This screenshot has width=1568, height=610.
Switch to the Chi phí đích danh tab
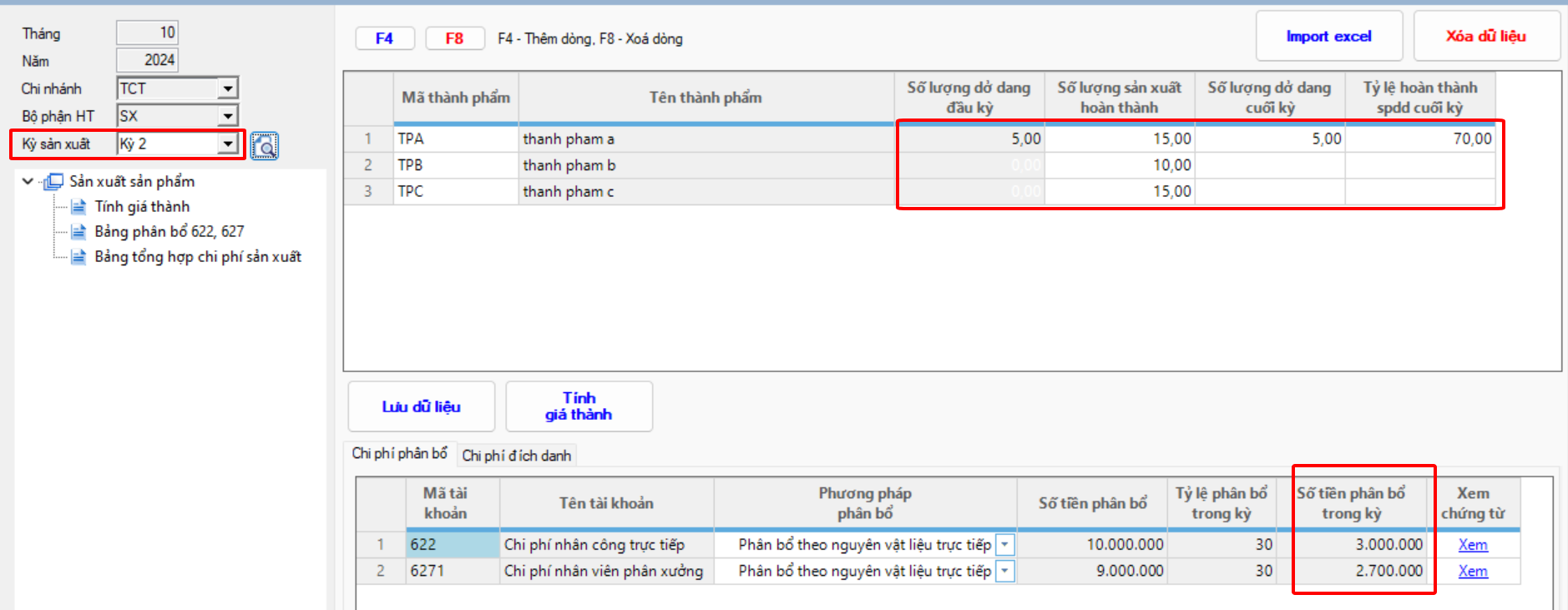click(x=516, y=456)
